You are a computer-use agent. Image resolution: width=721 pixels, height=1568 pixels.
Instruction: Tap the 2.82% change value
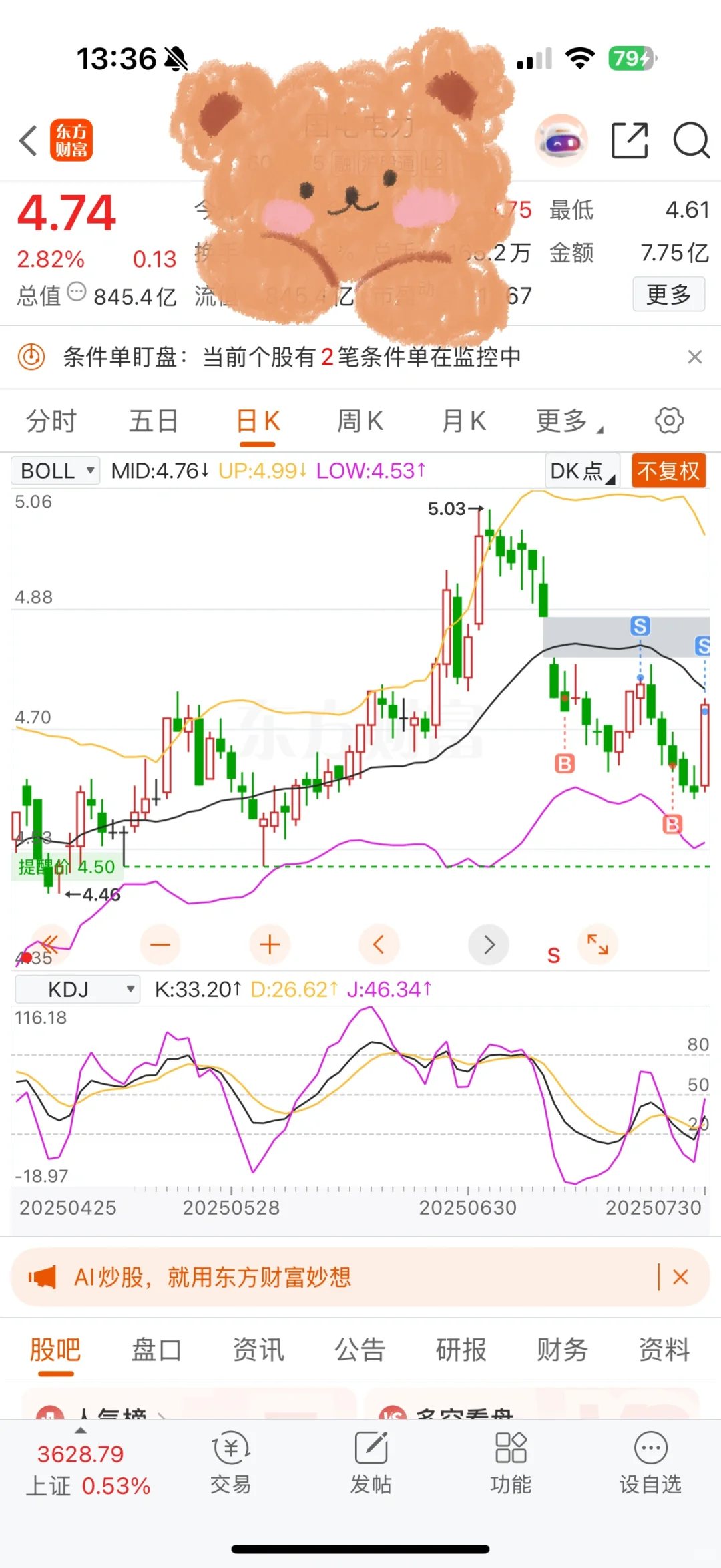(51, 259)
